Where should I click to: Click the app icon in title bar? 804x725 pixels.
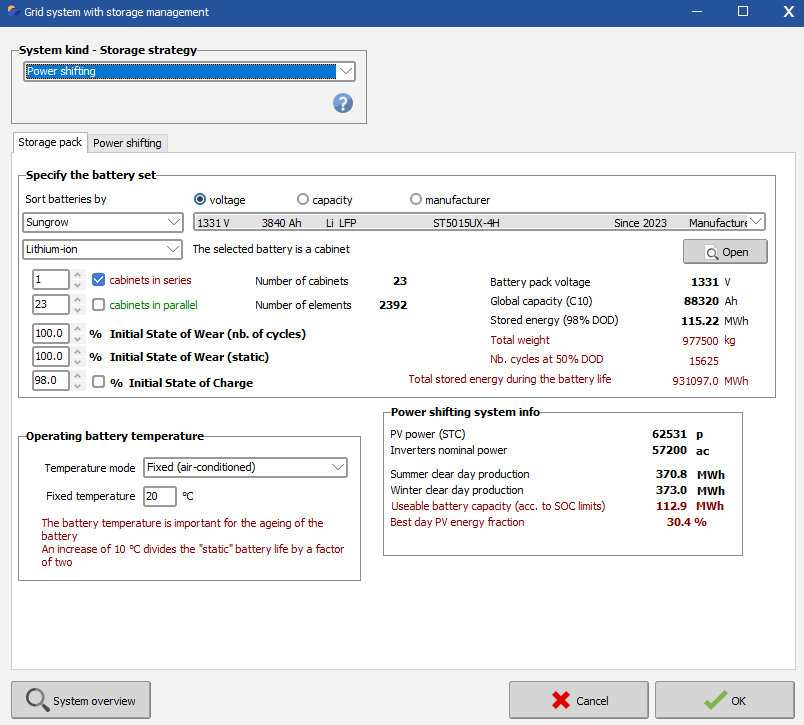pyautogui.click(x=12, y=12)
